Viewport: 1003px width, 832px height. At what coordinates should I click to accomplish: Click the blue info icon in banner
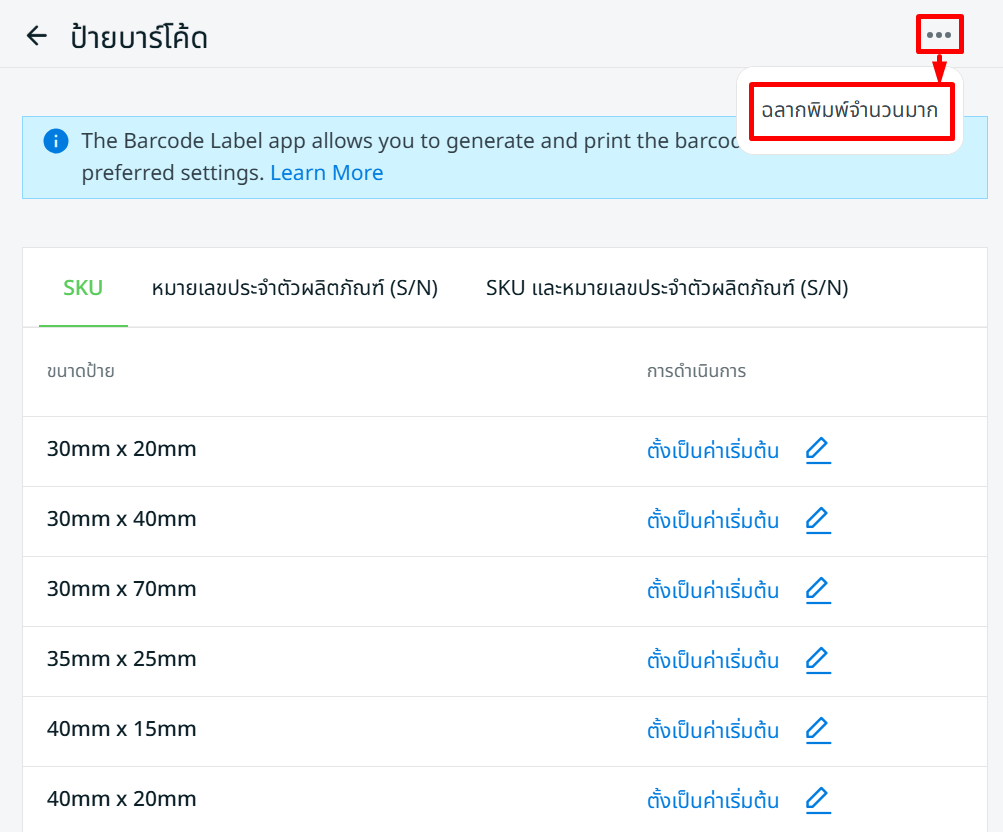point(56,141)
